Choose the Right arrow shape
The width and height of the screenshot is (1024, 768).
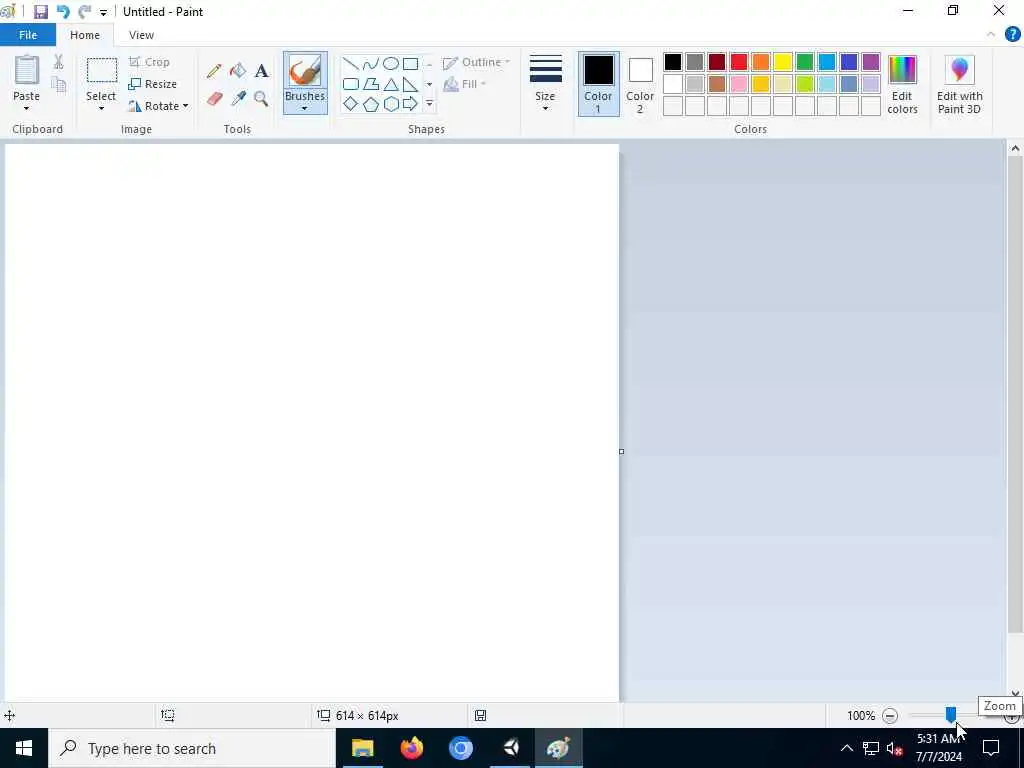[410, 104]
